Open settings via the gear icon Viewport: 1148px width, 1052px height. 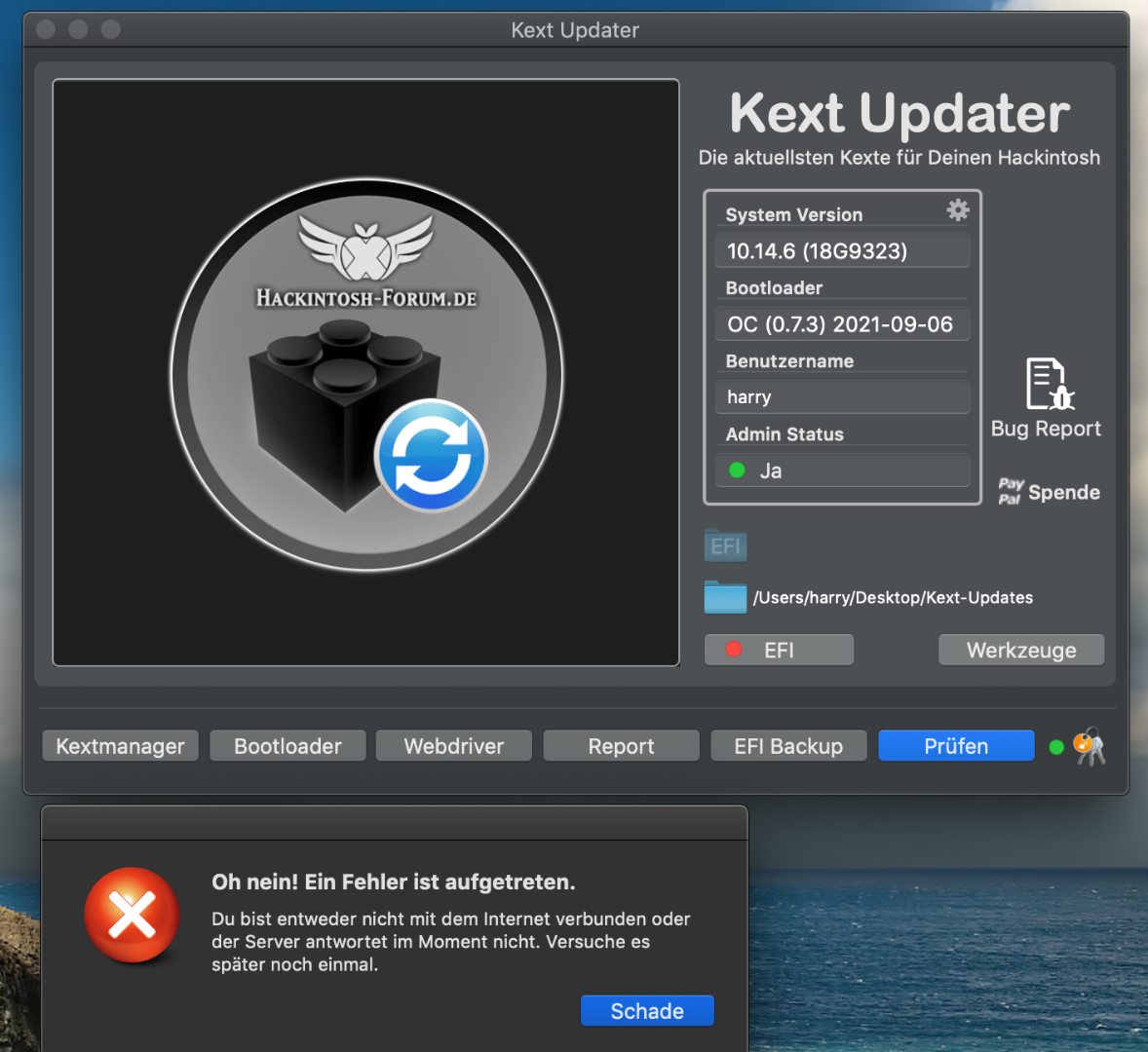pos(958,210)
